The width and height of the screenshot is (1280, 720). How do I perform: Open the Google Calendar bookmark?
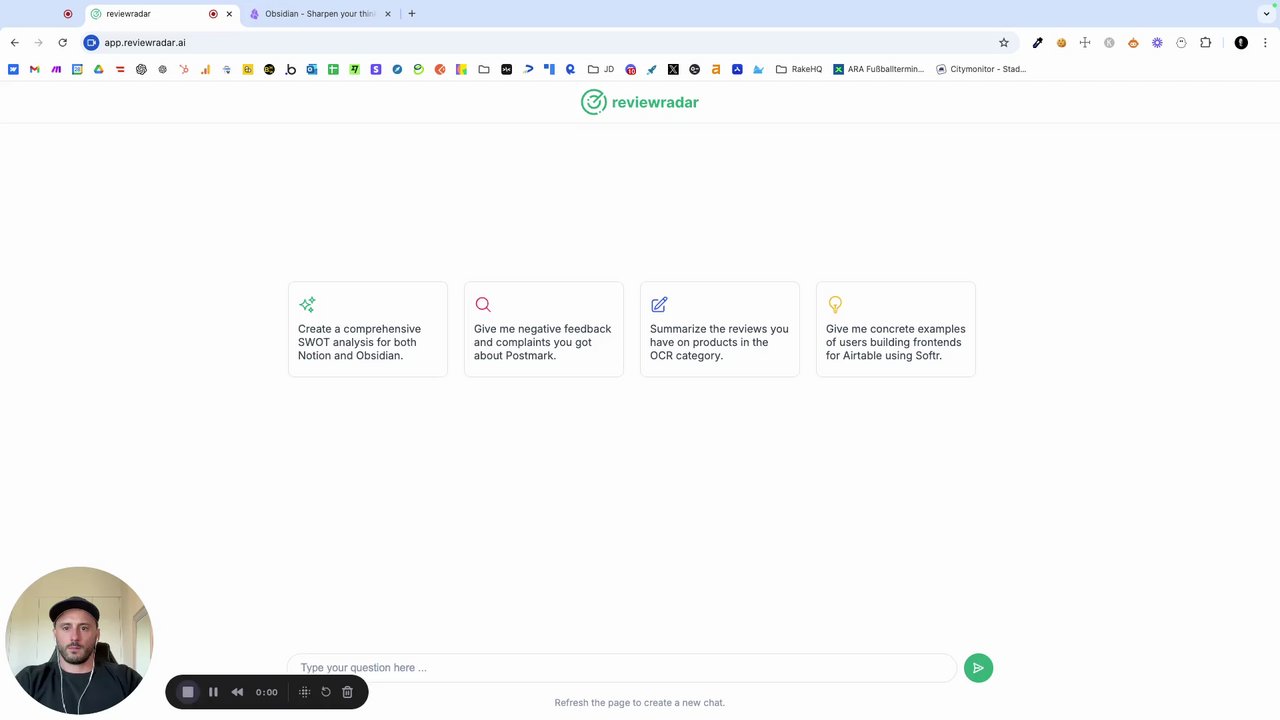click(77, 69)
